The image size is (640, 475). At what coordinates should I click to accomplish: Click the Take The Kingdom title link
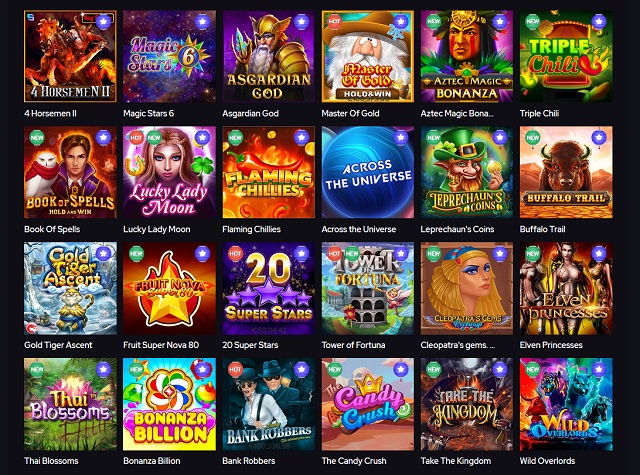[456, 461]
